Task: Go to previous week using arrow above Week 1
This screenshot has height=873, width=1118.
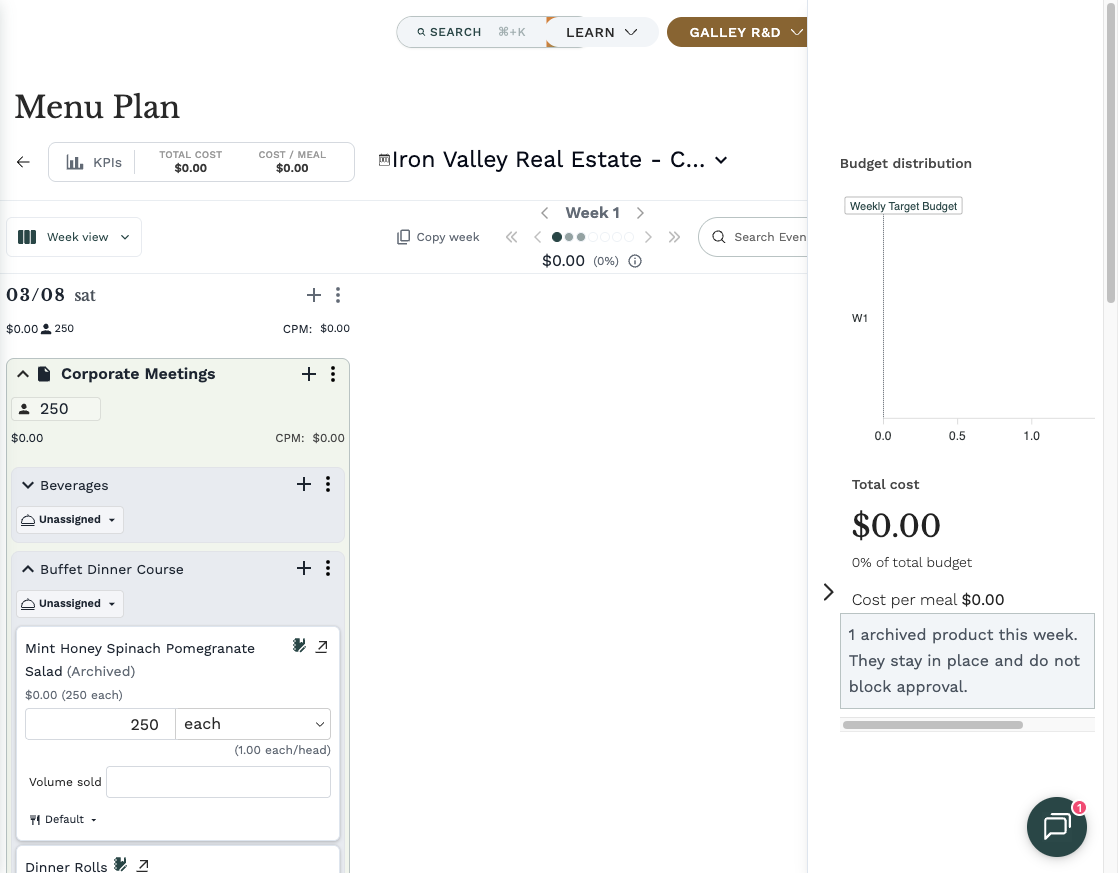Action: click(545, 213)
